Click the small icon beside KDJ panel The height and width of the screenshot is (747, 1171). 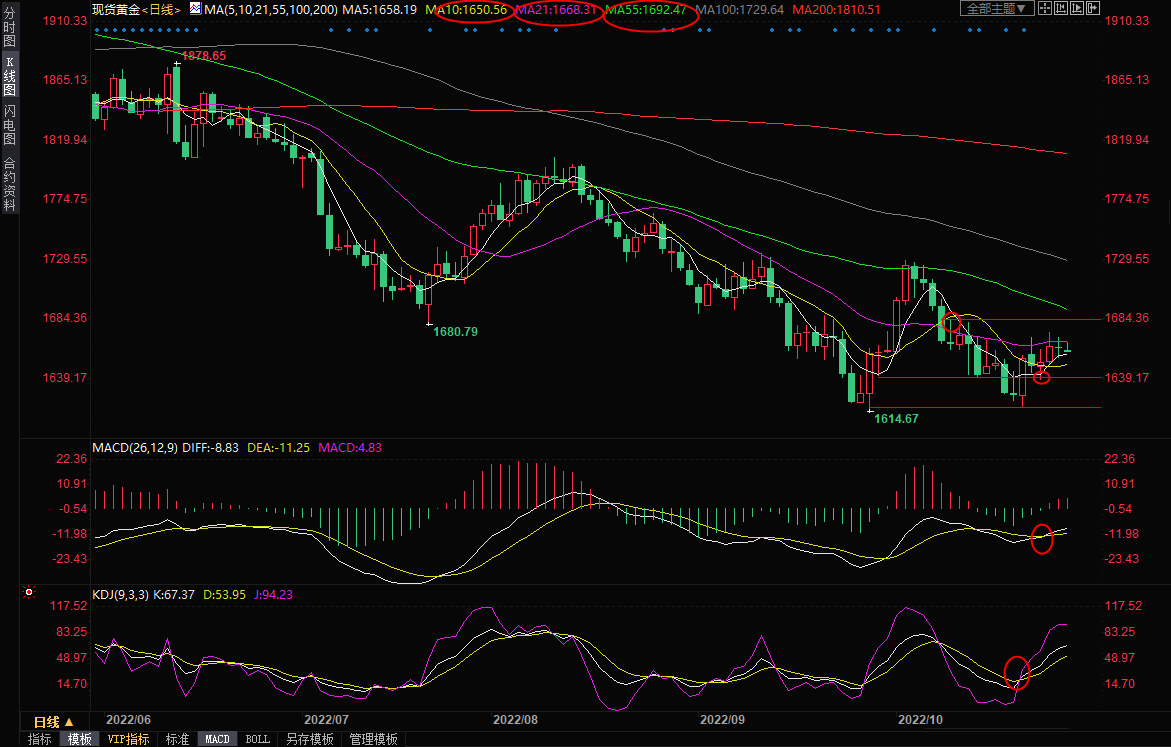coord(29,592)
